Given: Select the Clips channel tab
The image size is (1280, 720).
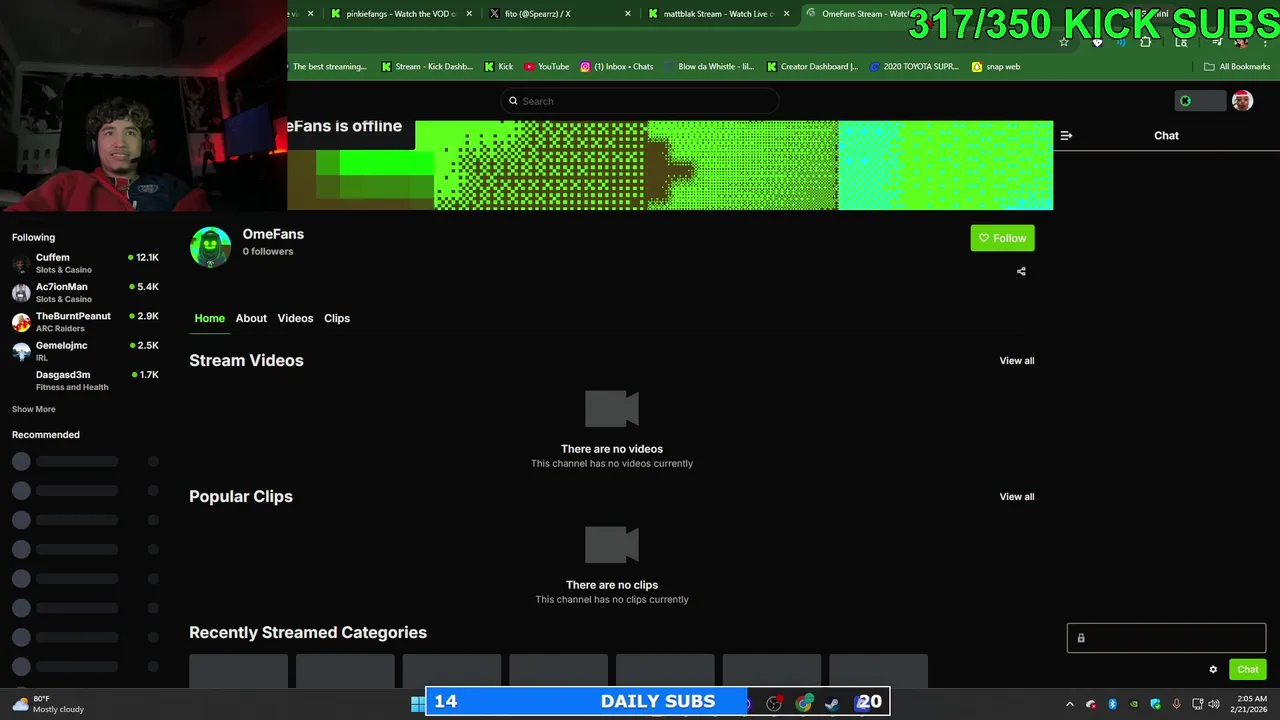Looking at the screenshot, I should (337, 318).
